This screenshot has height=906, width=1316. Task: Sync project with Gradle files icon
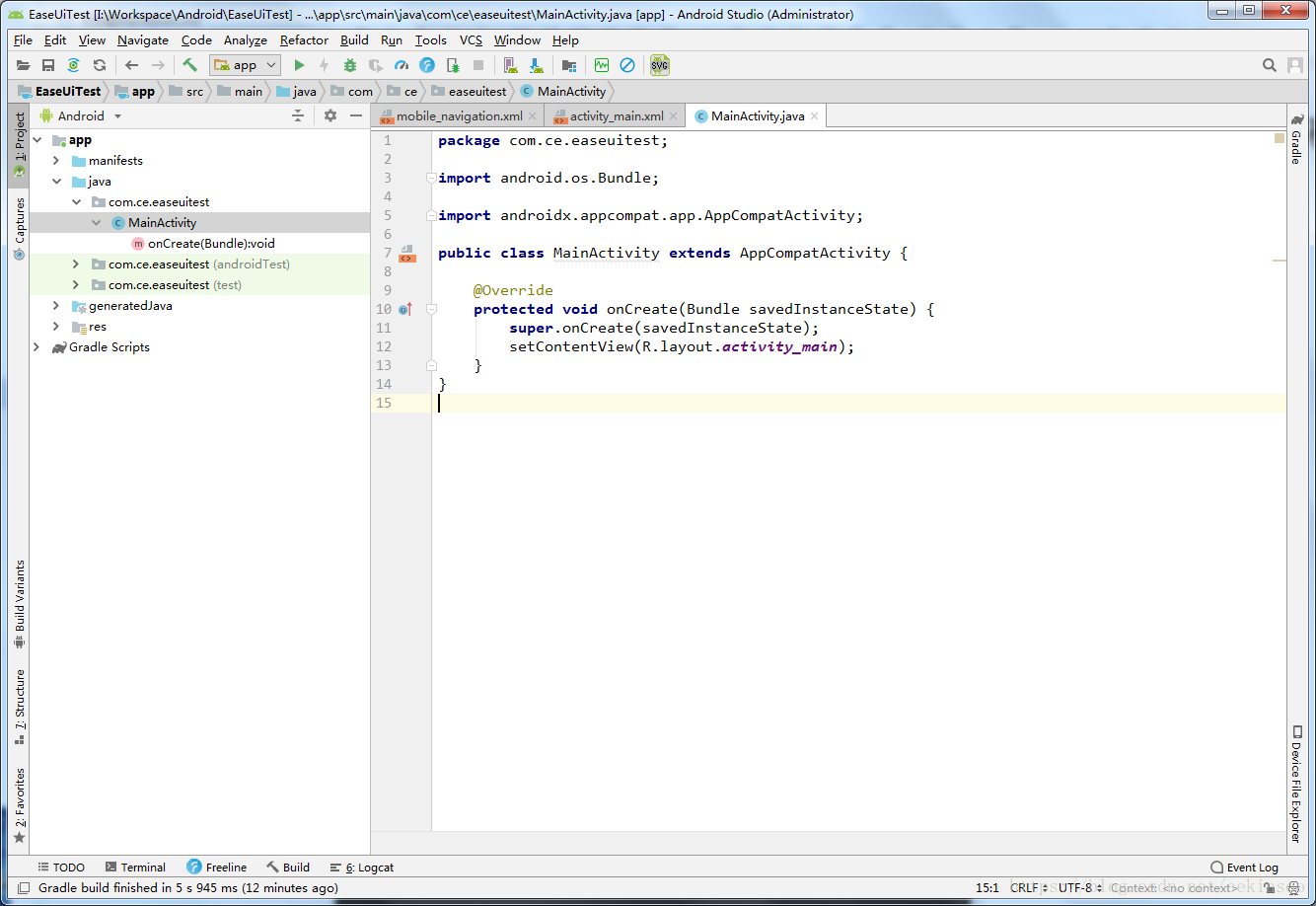pyautogui.click(x=74, y=65)
